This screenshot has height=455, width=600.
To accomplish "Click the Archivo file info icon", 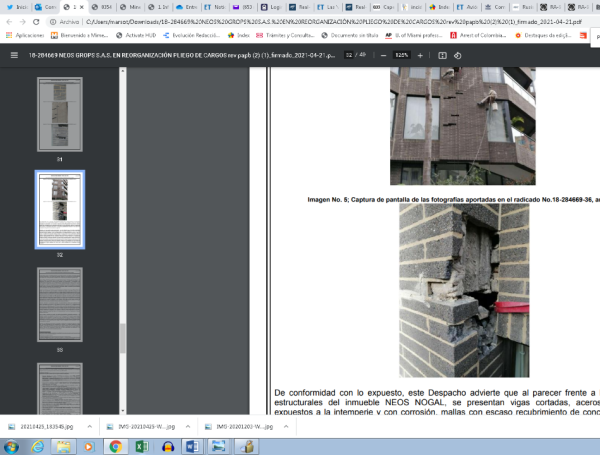I will (x=53, y=22).
